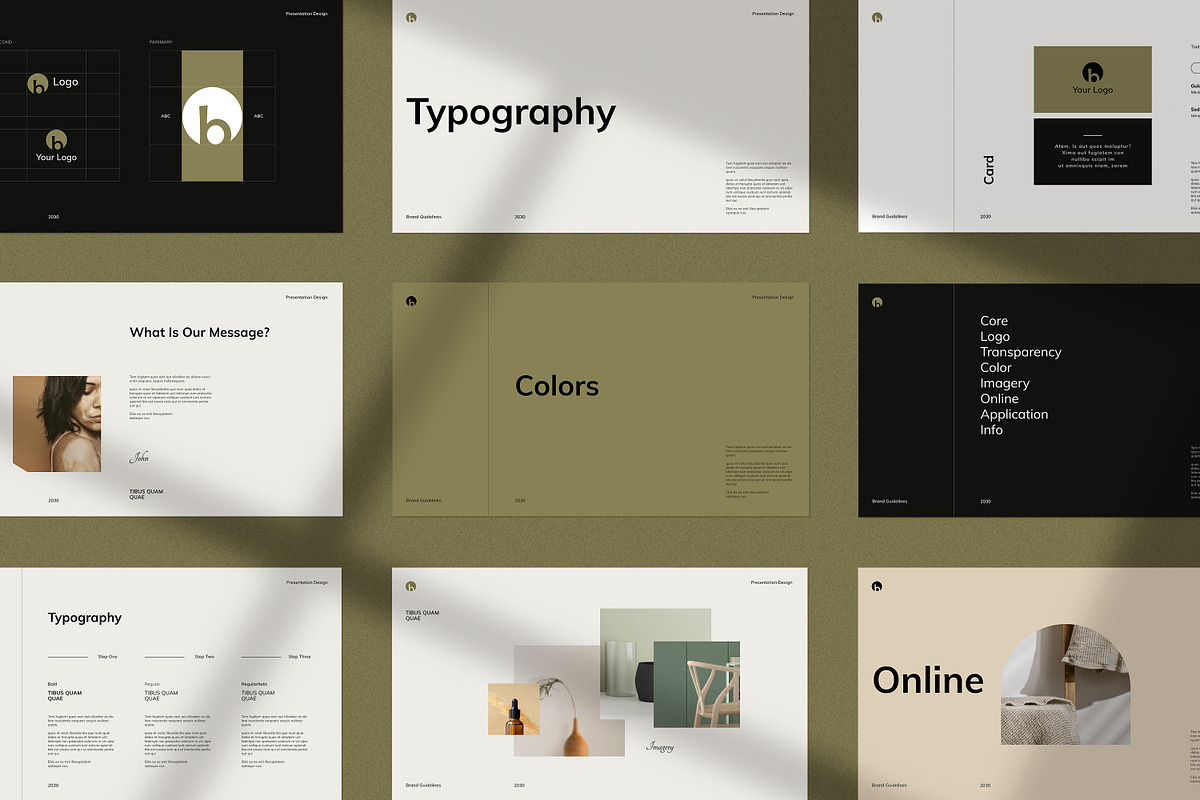
Task: Click the 'Step Two' label
Action: point(204,657)
